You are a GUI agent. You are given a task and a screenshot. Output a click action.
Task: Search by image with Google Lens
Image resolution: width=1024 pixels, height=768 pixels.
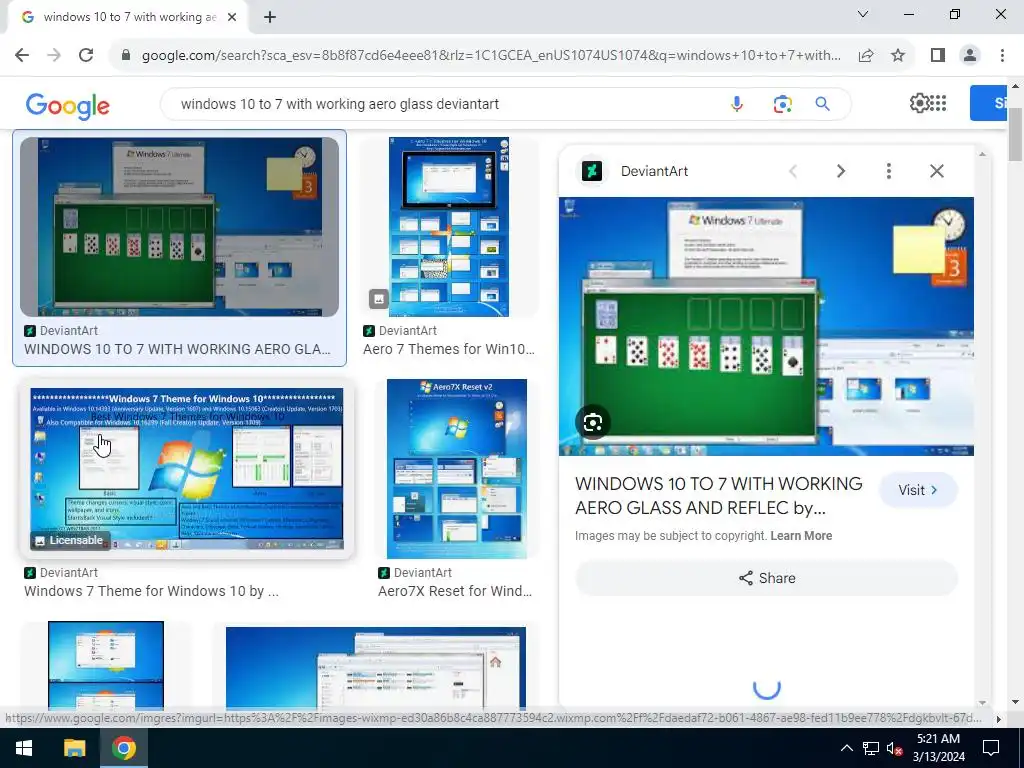(782, 104)
